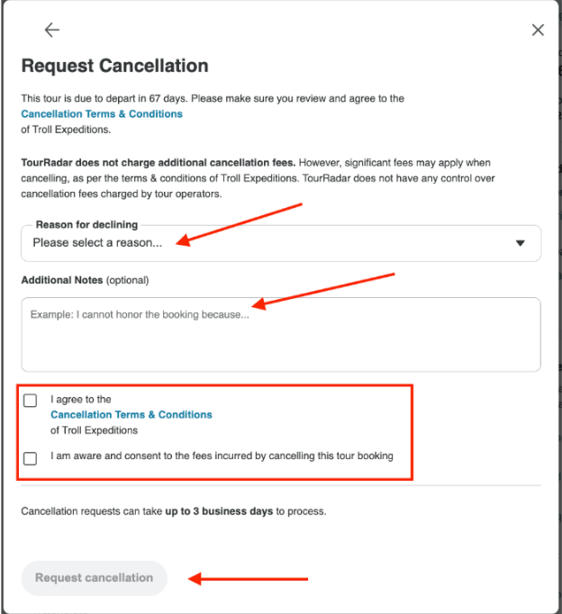Click the Request cancellation button

tap(94, 578)
